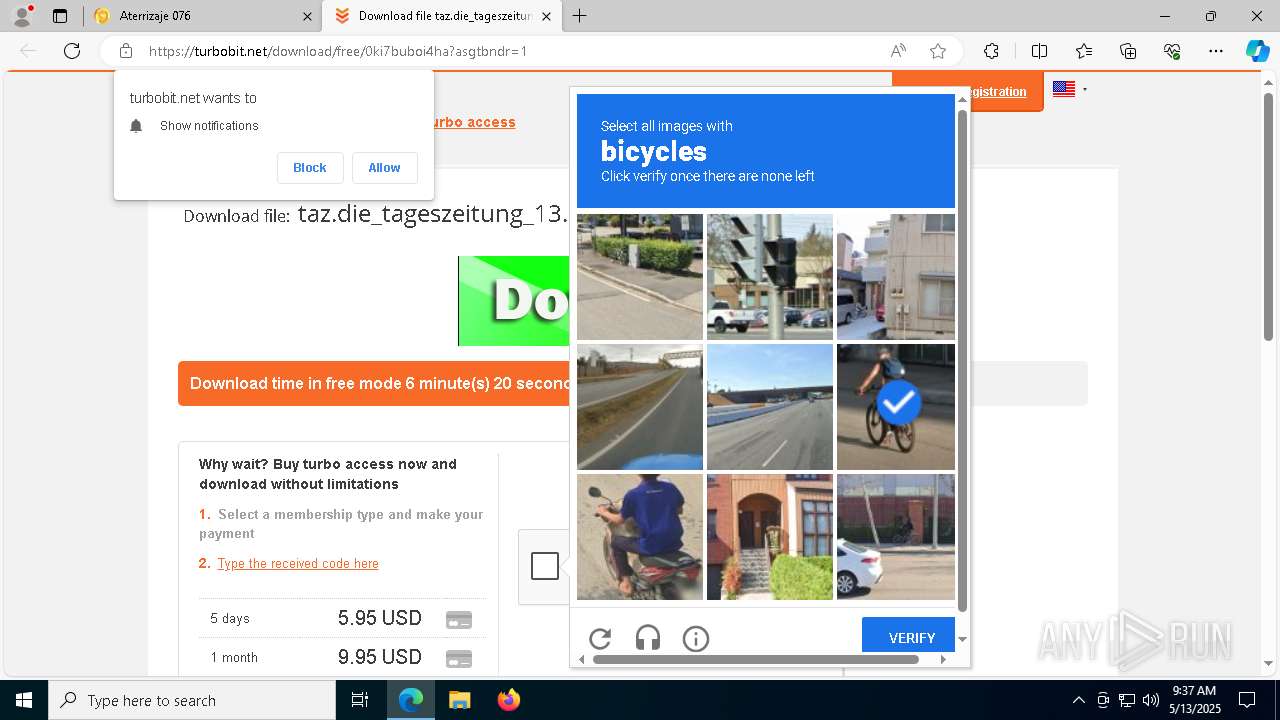The width and height of the screenshot is (1280, 720).
Task: Open language flag dropdown
Action: tap(1069, 89)
